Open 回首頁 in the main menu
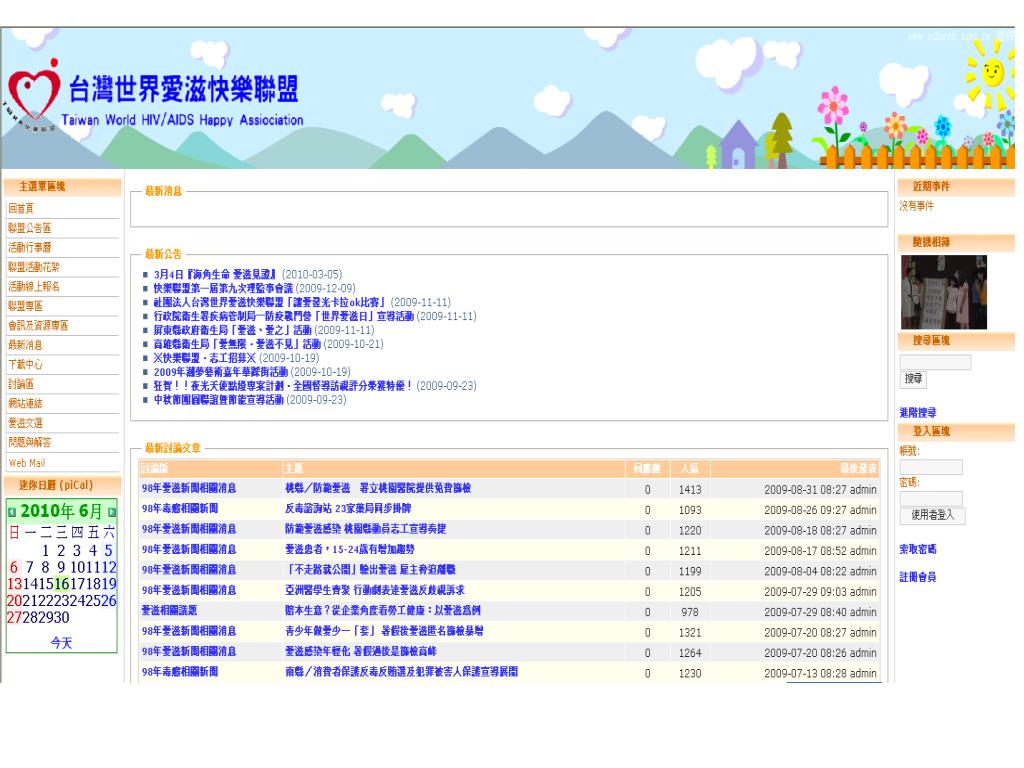The width and height of the screenshot is (1024, 768). tap(22, 210)
